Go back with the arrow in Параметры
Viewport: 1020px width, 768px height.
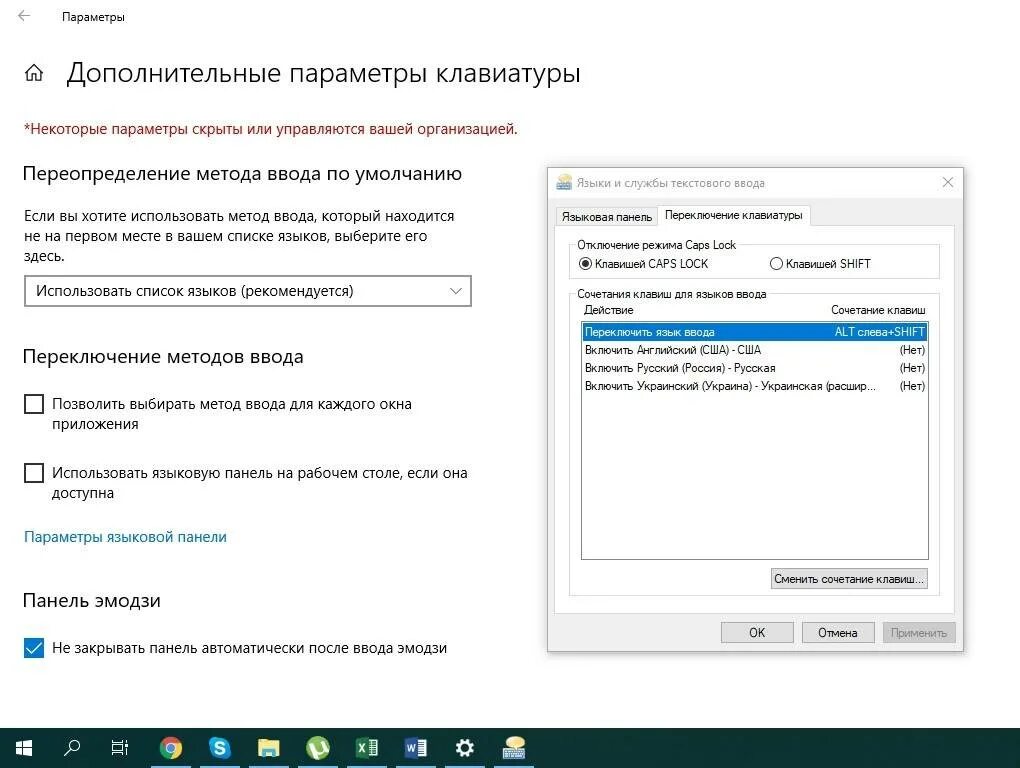coord(24,16)
